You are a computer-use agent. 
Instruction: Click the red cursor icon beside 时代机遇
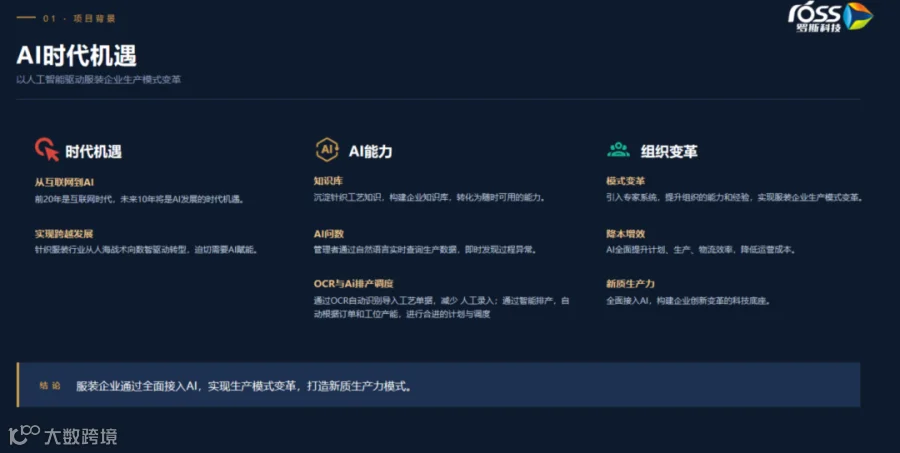point(47,149)
